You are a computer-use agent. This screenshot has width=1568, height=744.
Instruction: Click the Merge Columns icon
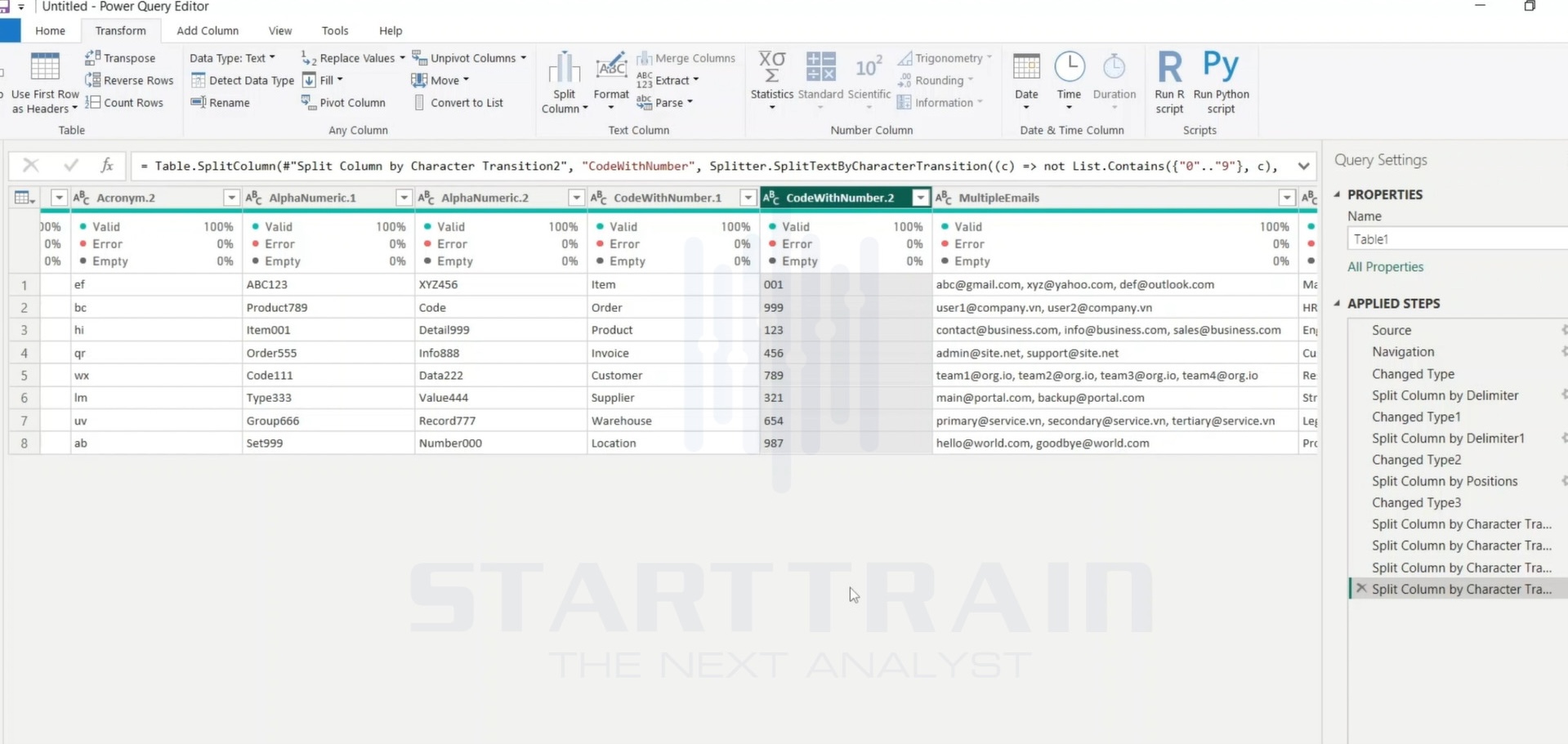644,58
